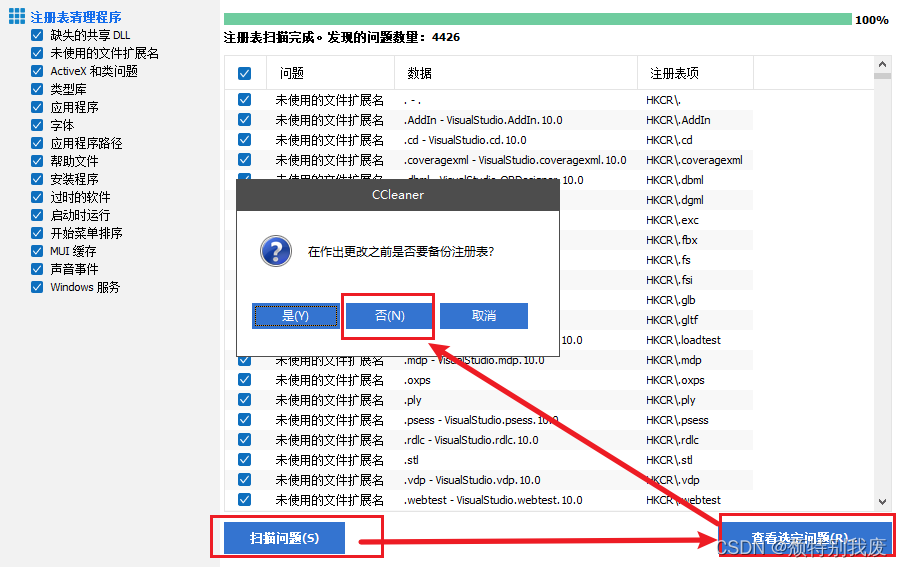The height and width of the screenshot is (567, 902).
Task: Click 取消 in the CCleaner dialog
Action: [484, 316]
